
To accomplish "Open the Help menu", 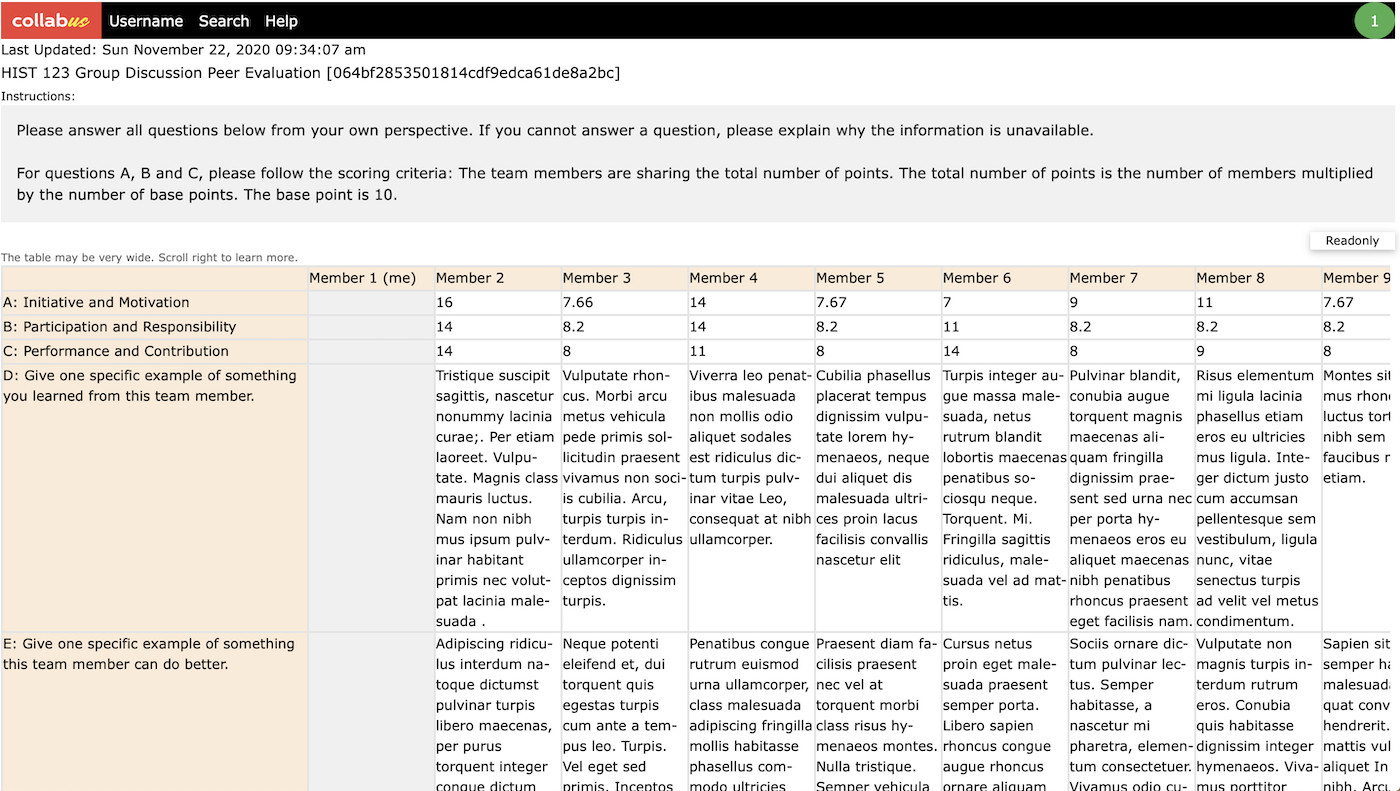I will (x=281, y=21).
